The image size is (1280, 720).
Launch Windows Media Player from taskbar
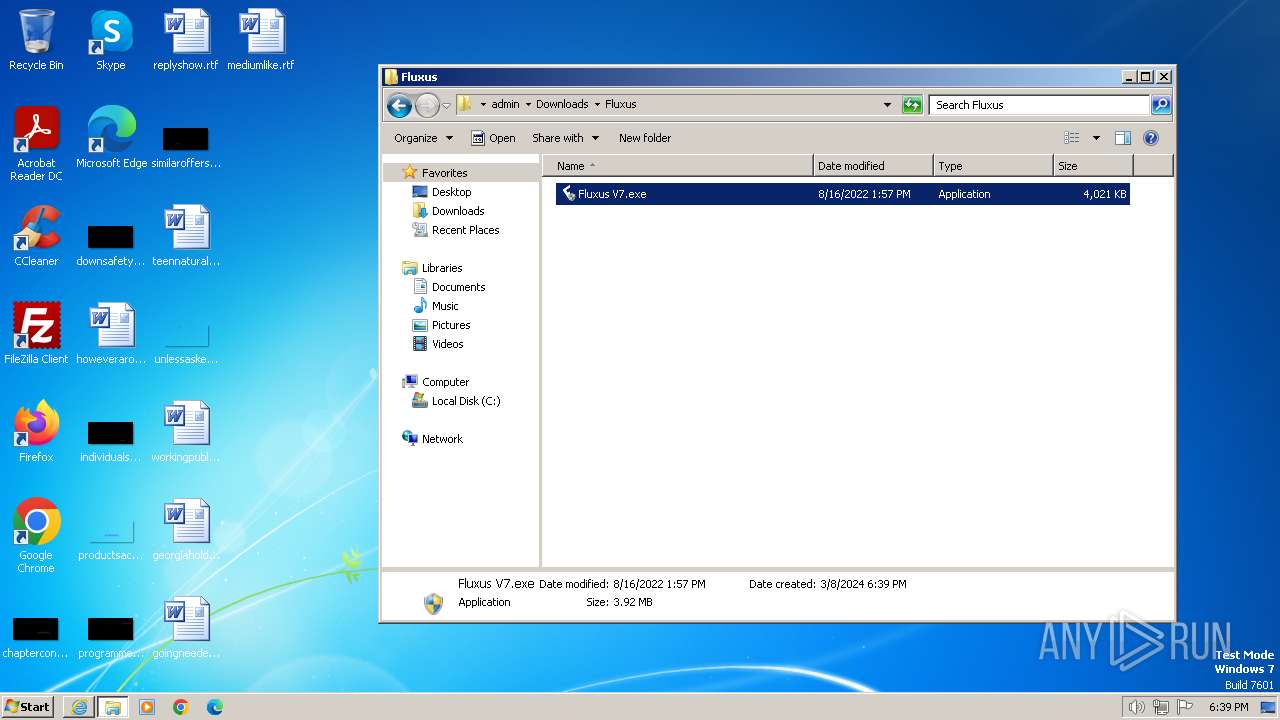pyautogui.click(x=147, y=707)
